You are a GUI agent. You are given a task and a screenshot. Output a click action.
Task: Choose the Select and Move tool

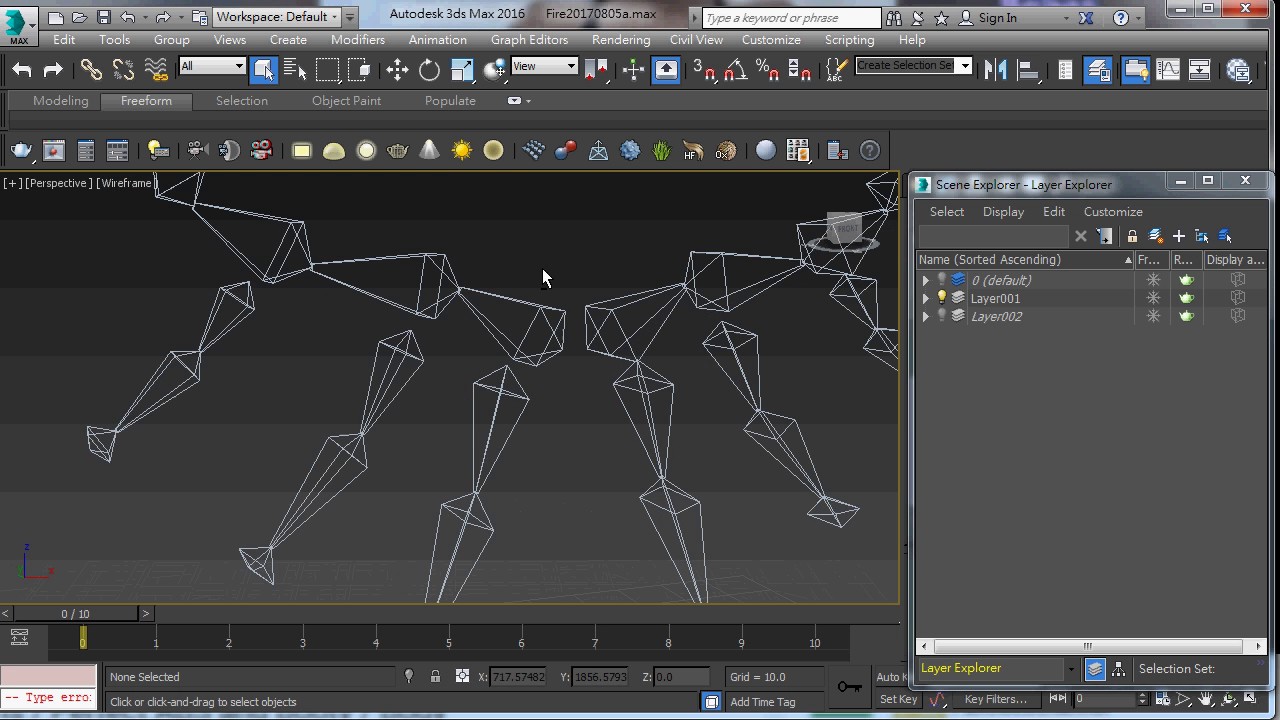click(398, 69)
